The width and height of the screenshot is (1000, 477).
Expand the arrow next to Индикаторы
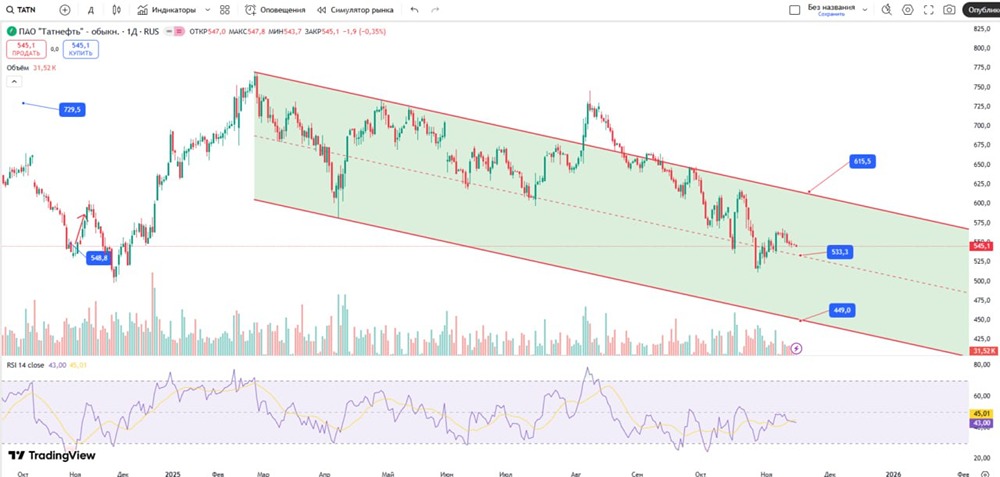[x=207, y=10]
